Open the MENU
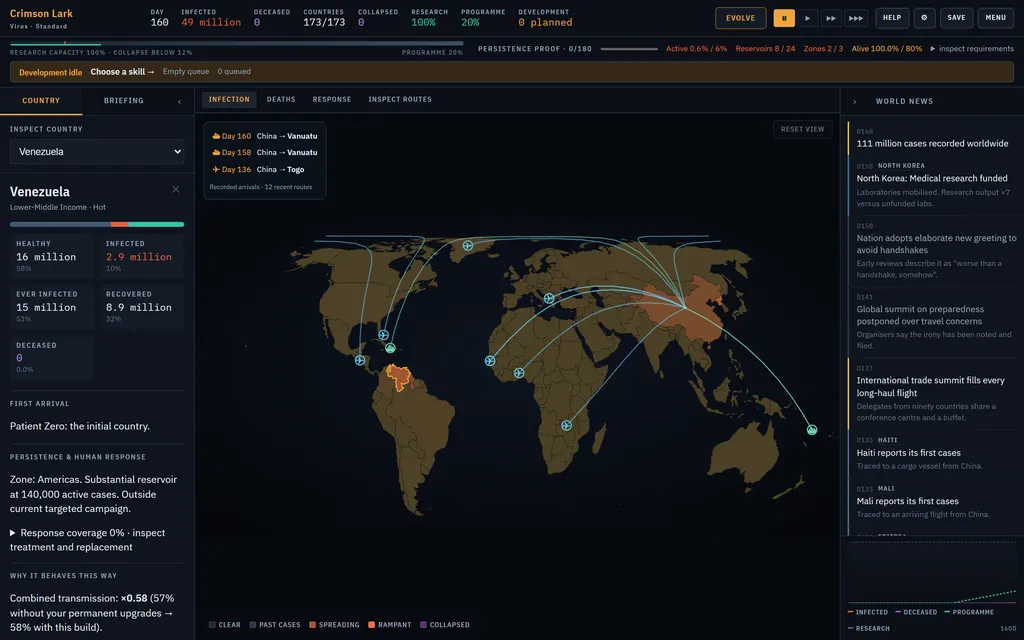 [995, 18]
